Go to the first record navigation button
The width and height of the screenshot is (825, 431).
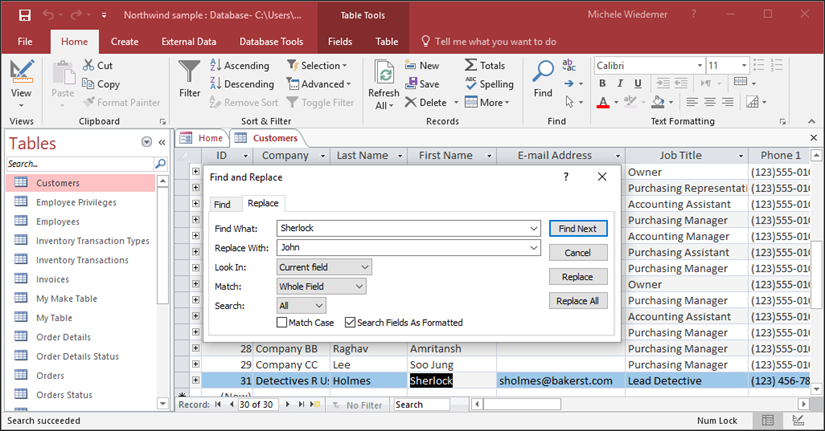coord(218,404)
